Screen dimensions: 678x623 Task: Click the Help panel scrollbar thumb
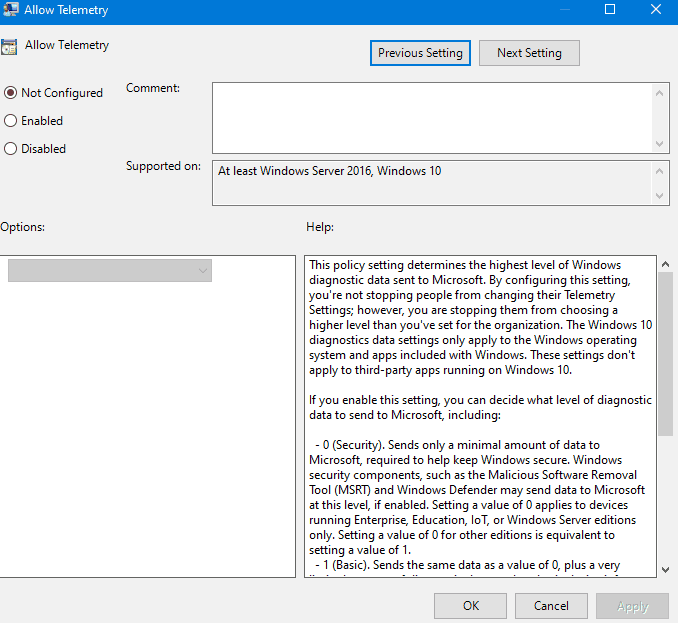tap(666, 355)
